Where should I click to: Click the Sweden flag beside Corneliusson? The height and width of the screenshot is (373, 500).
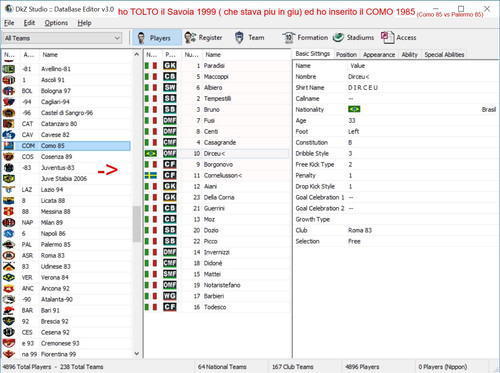[151, 175]
